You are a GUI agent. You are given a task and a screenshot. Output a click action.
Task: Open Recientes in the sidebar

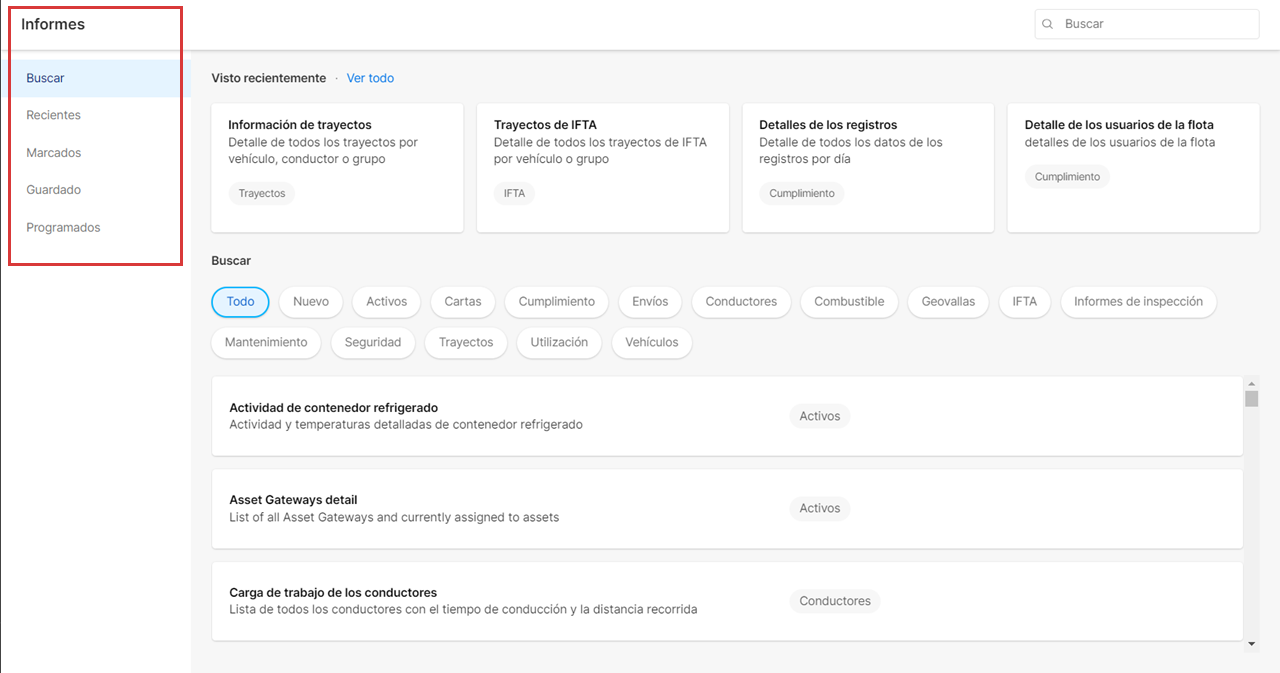[54, 115]
